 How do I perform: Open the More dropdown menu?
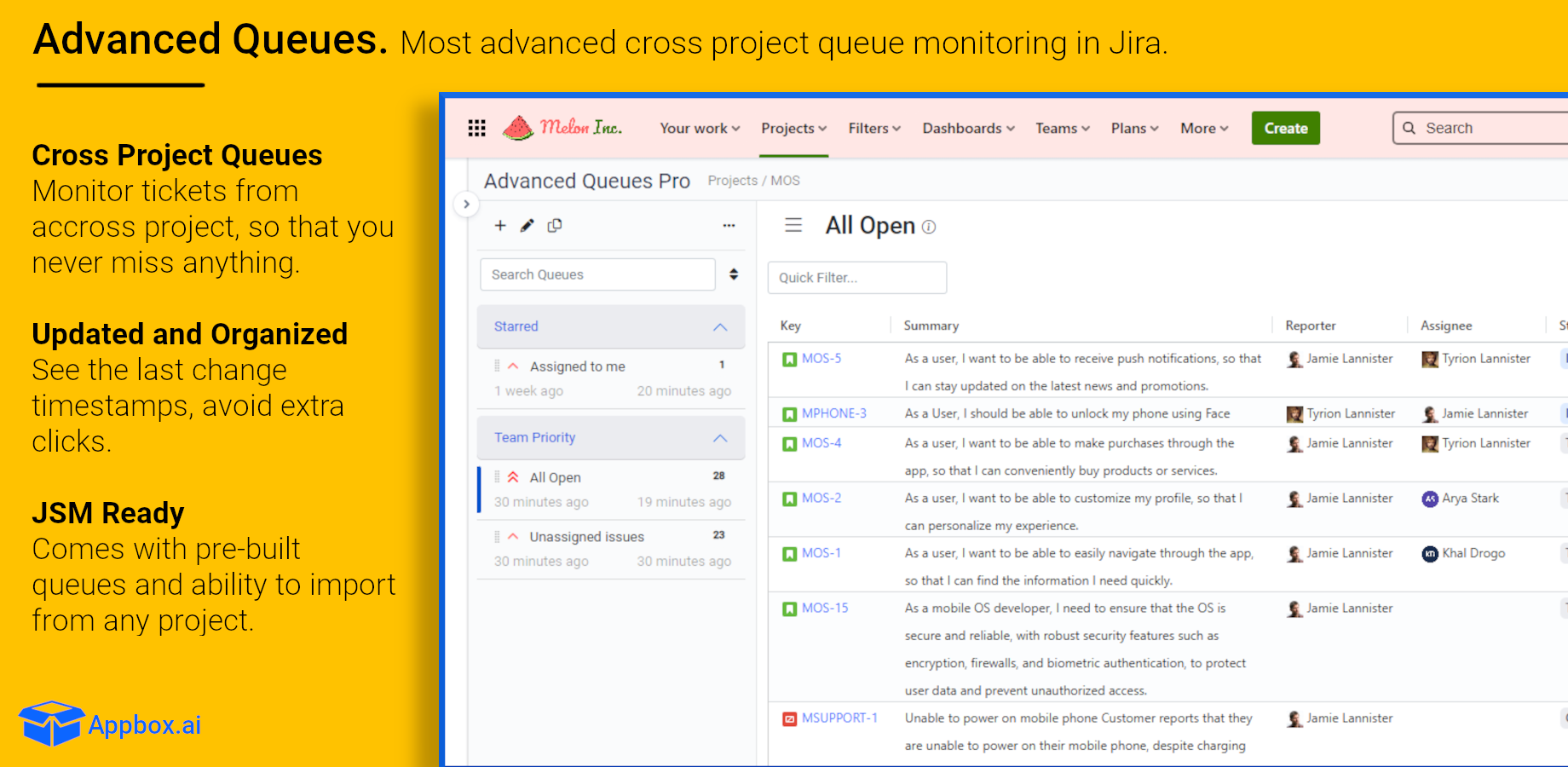1204,128
